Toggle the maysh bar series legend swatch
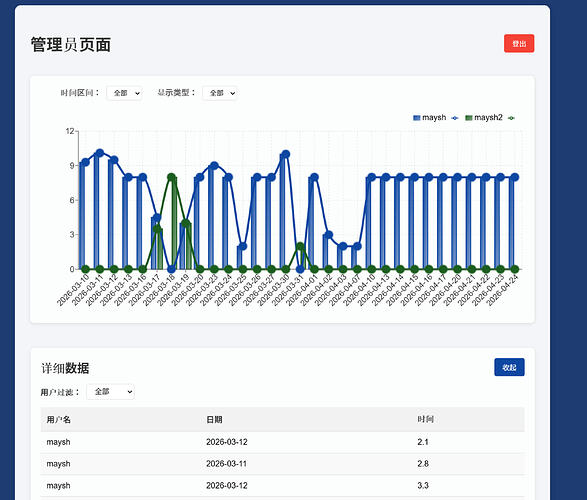587x500 pixels. (417, 118)
